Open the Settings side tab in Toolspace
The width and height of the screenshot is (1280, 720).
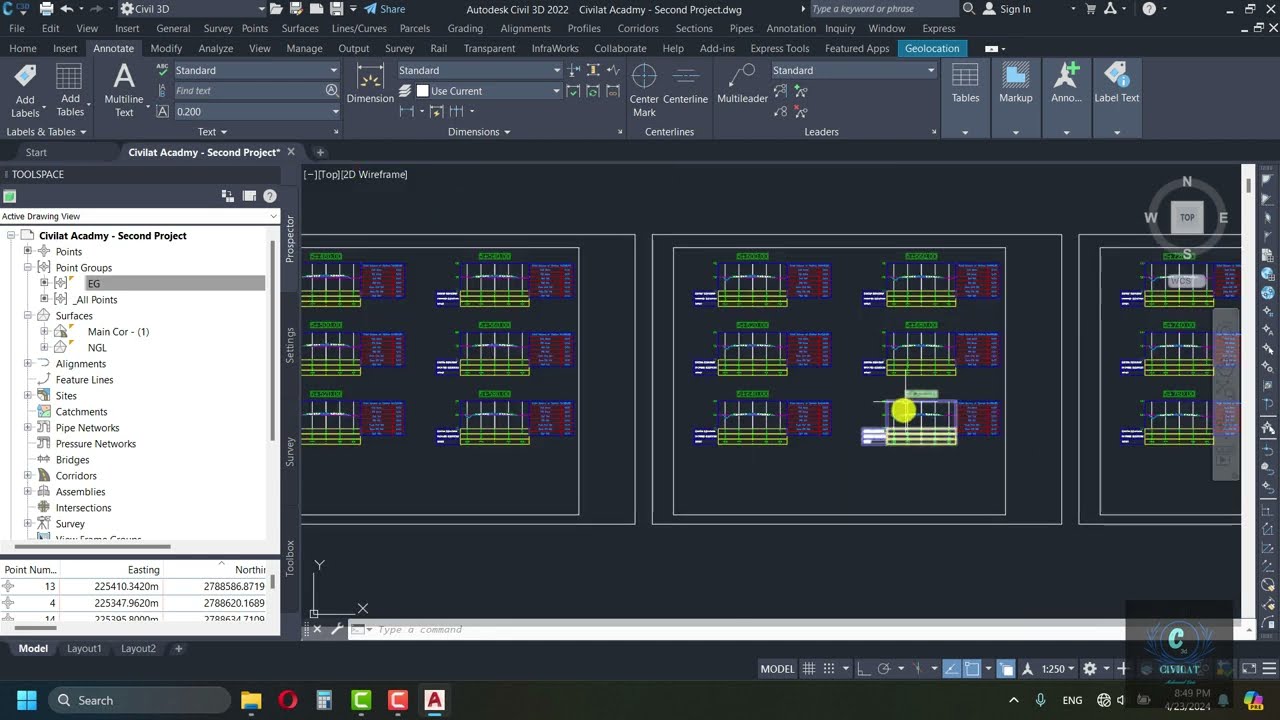[290, 345]
